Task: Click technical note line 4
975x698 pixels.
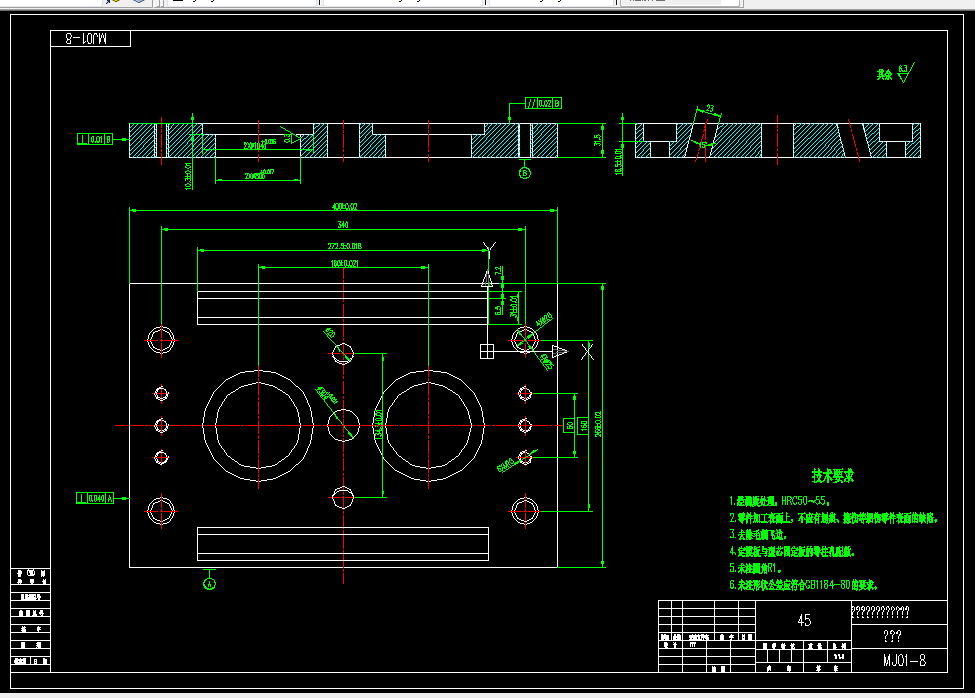Action: [792, 551]
